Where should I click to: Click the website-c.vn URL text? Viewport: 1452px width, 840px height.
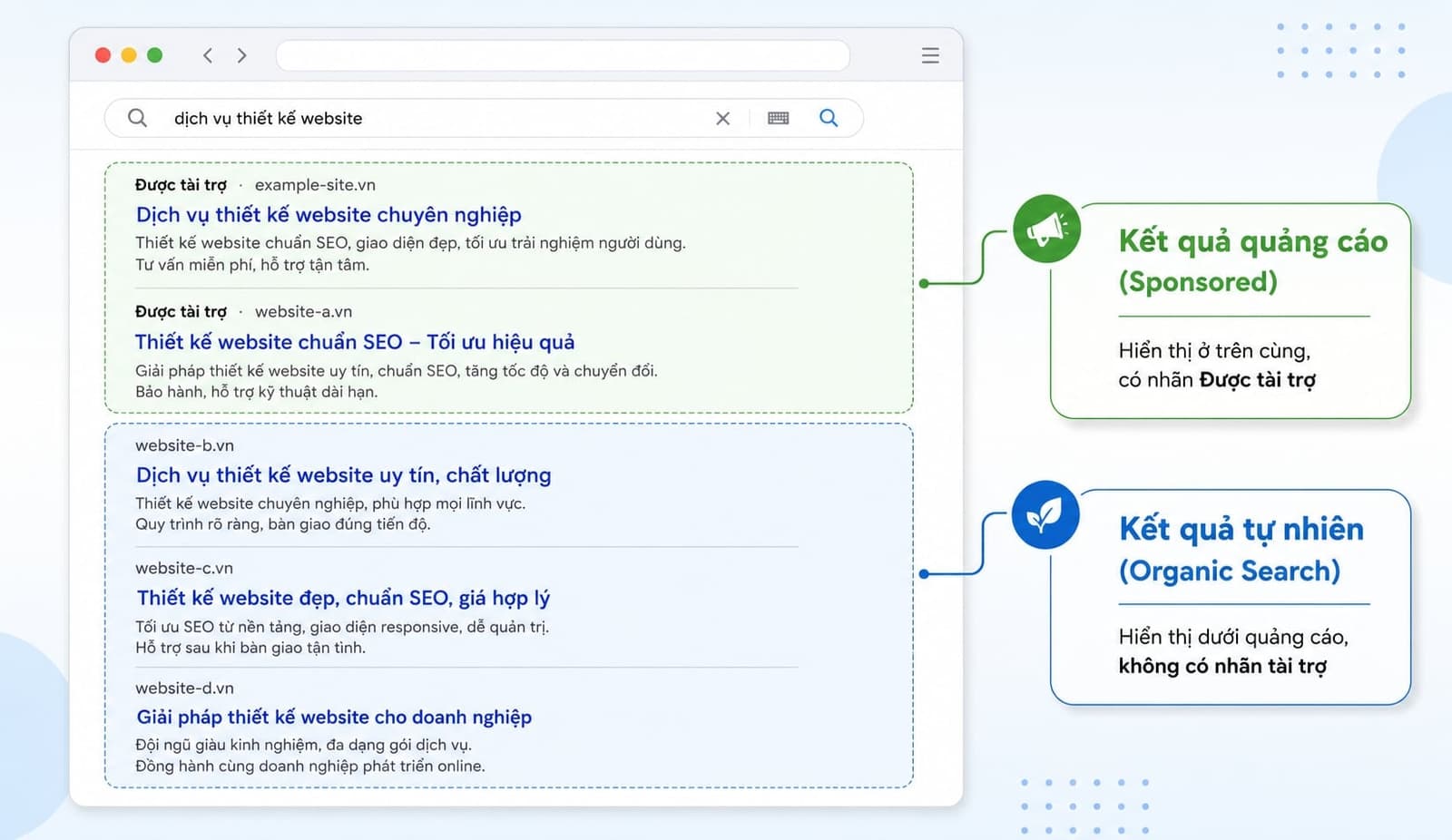pyautogui.click(x=184, y=568)
